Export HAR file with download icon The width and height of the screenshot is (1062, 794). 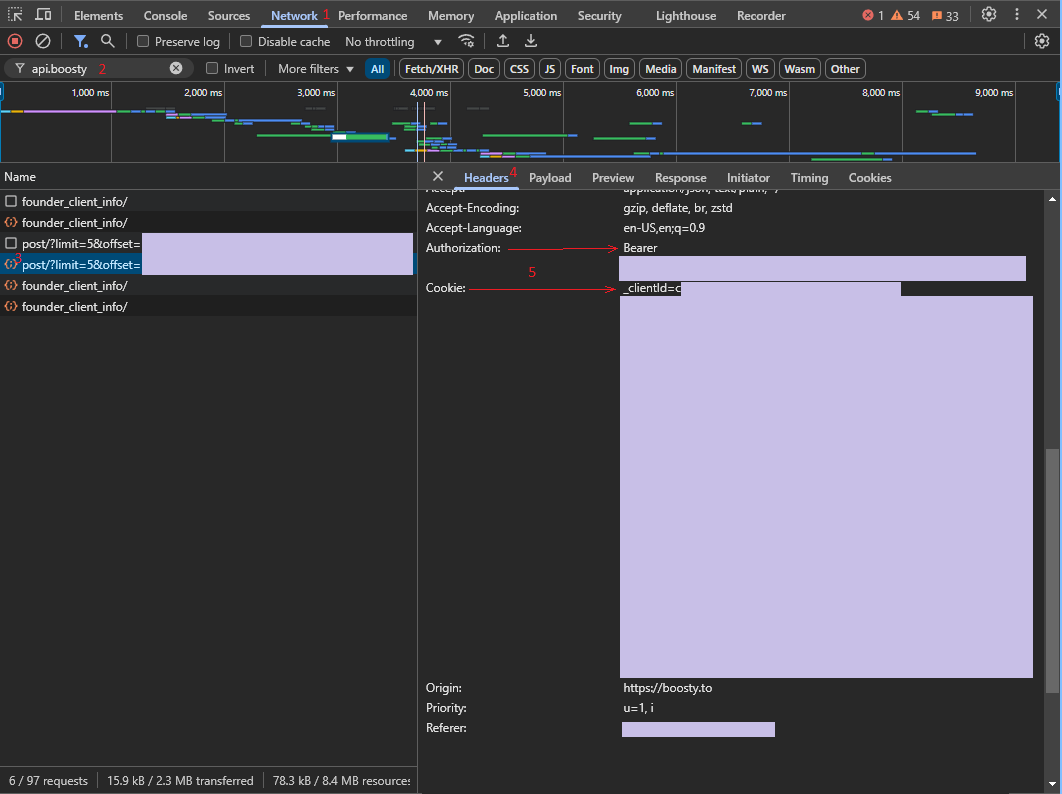pyautogui.click(x=531, y=41)
